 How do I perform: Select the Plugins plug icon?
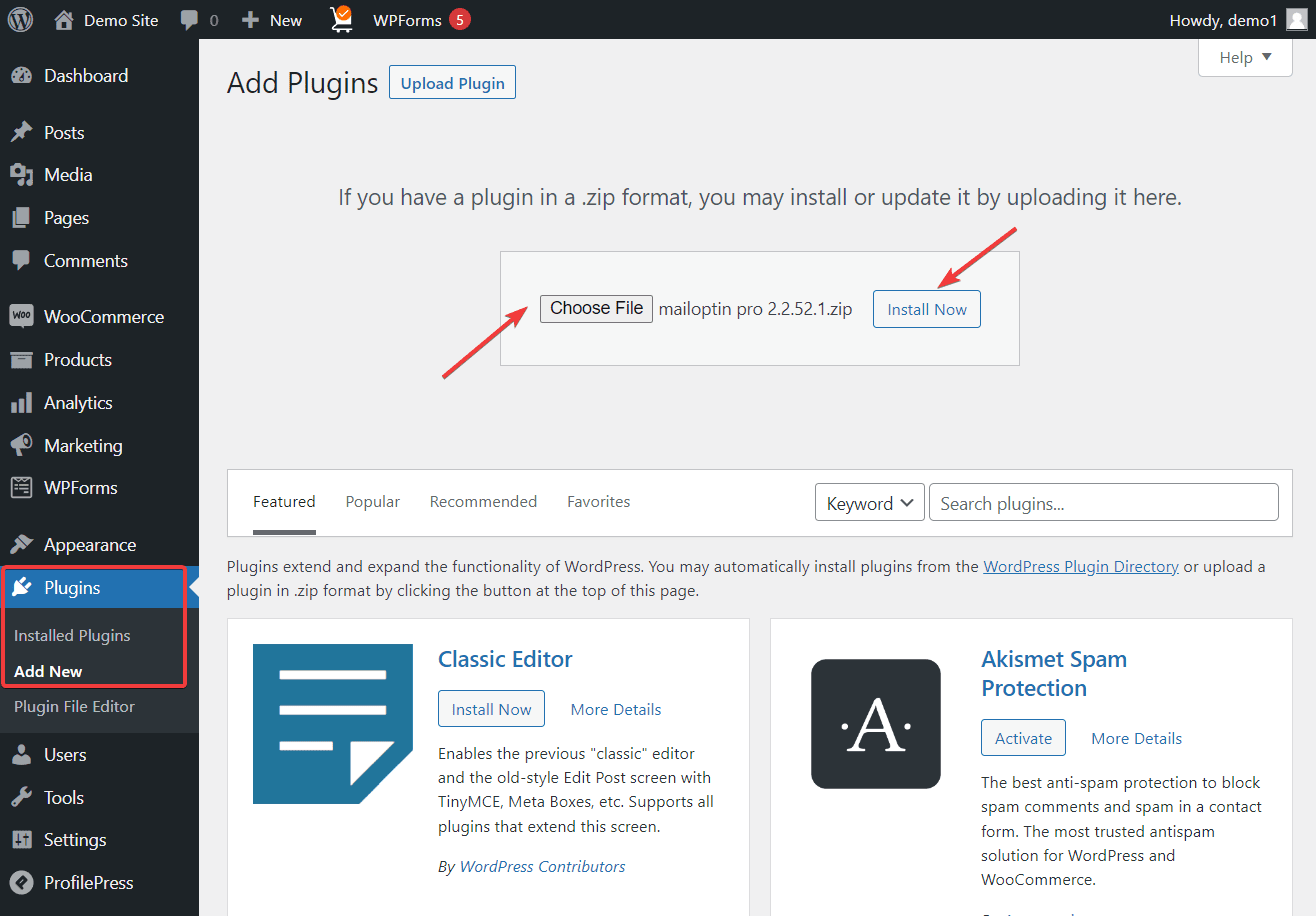[21, 588]
